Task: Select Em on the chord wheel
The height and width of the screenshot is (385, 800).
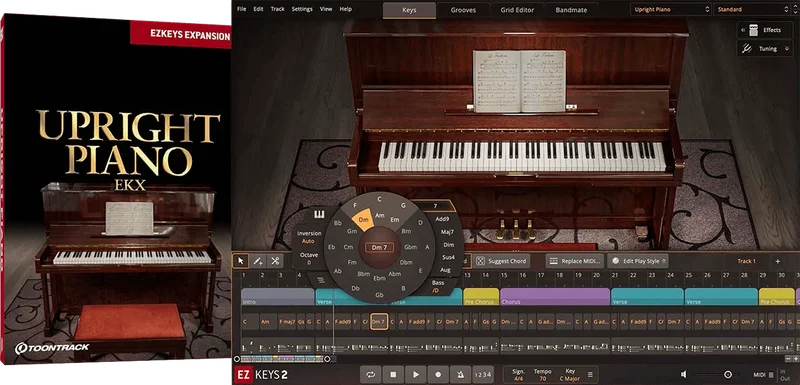Action: [x=394, y=220]
